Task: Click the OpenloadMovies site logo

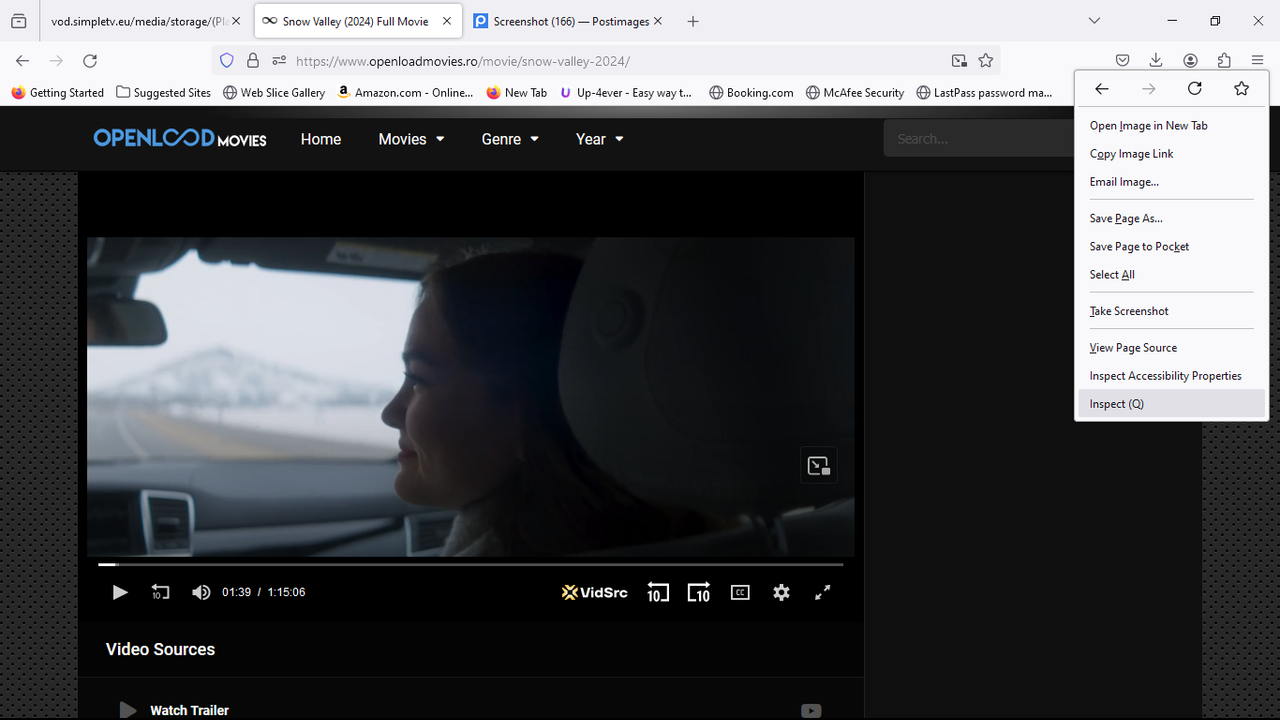Action: pos(180,139)
